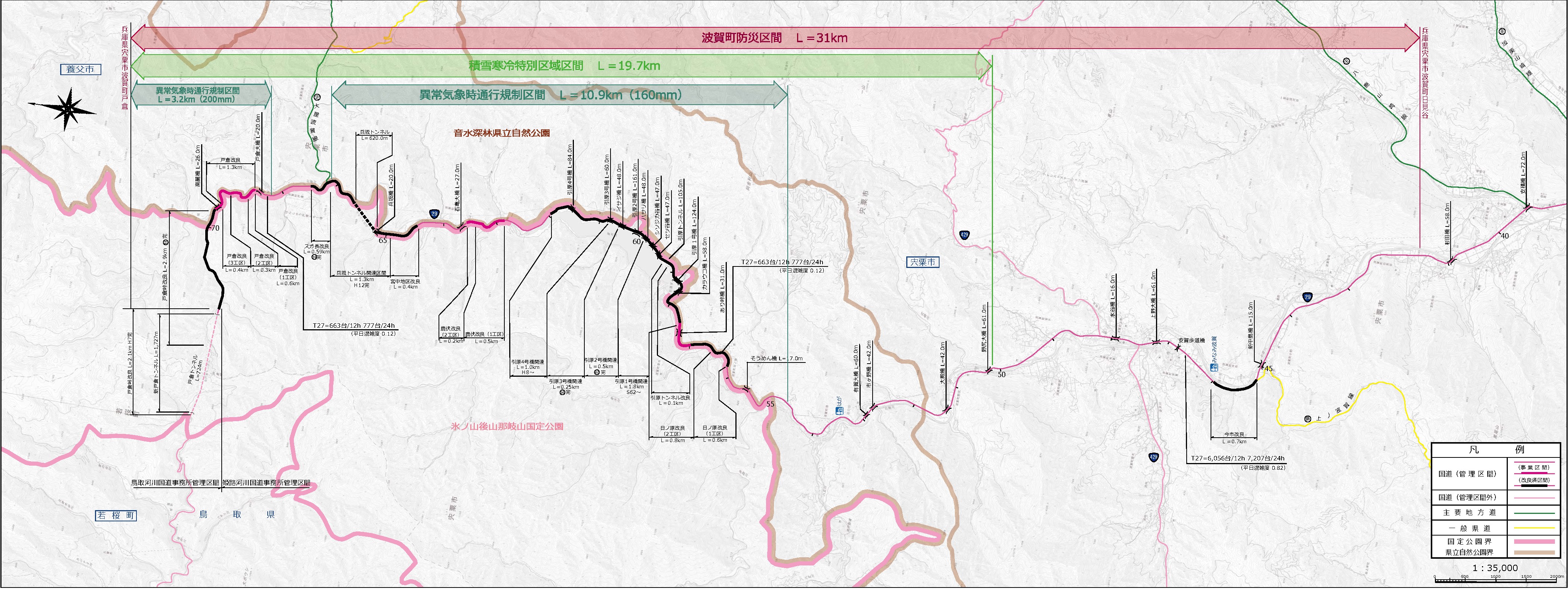Image resolution: width=1568 pixels, height=589 pixels.
Task: Click the 音水深林県立自然公園 label
Action: [x=502, y=133]
